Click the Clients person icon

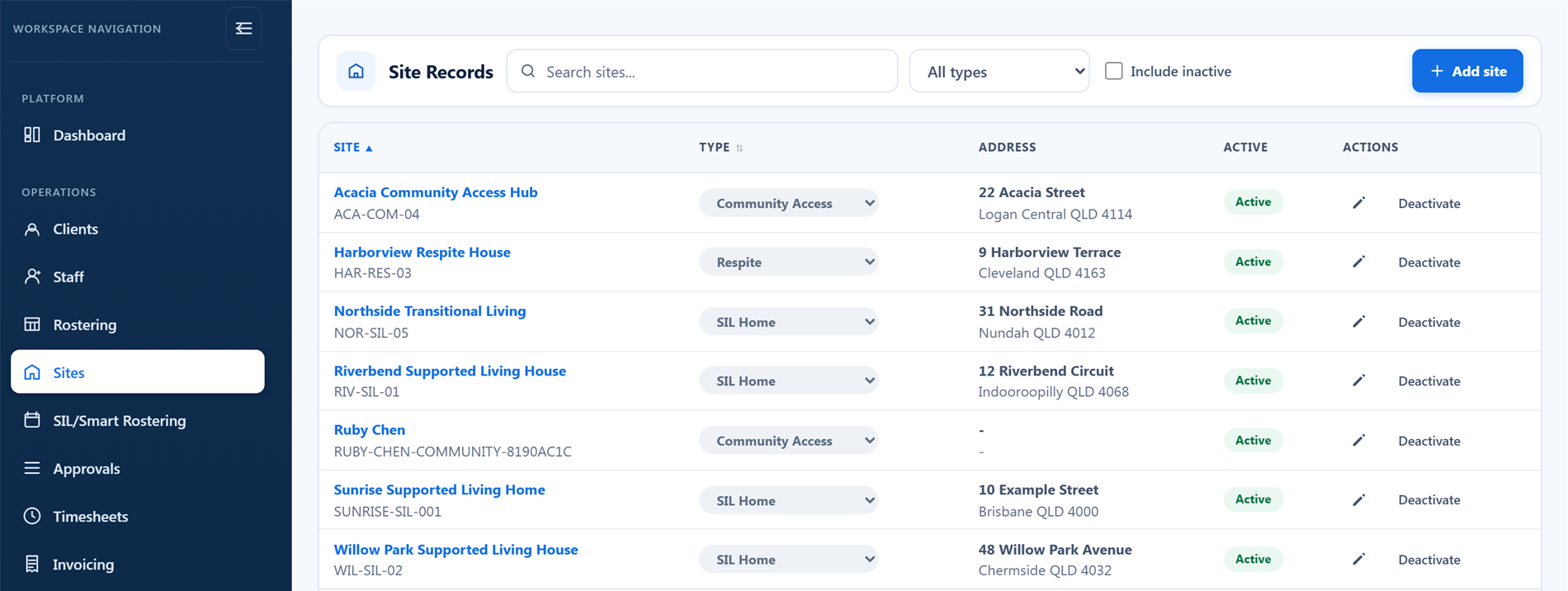pyautogui.click(x=32, y=229)
